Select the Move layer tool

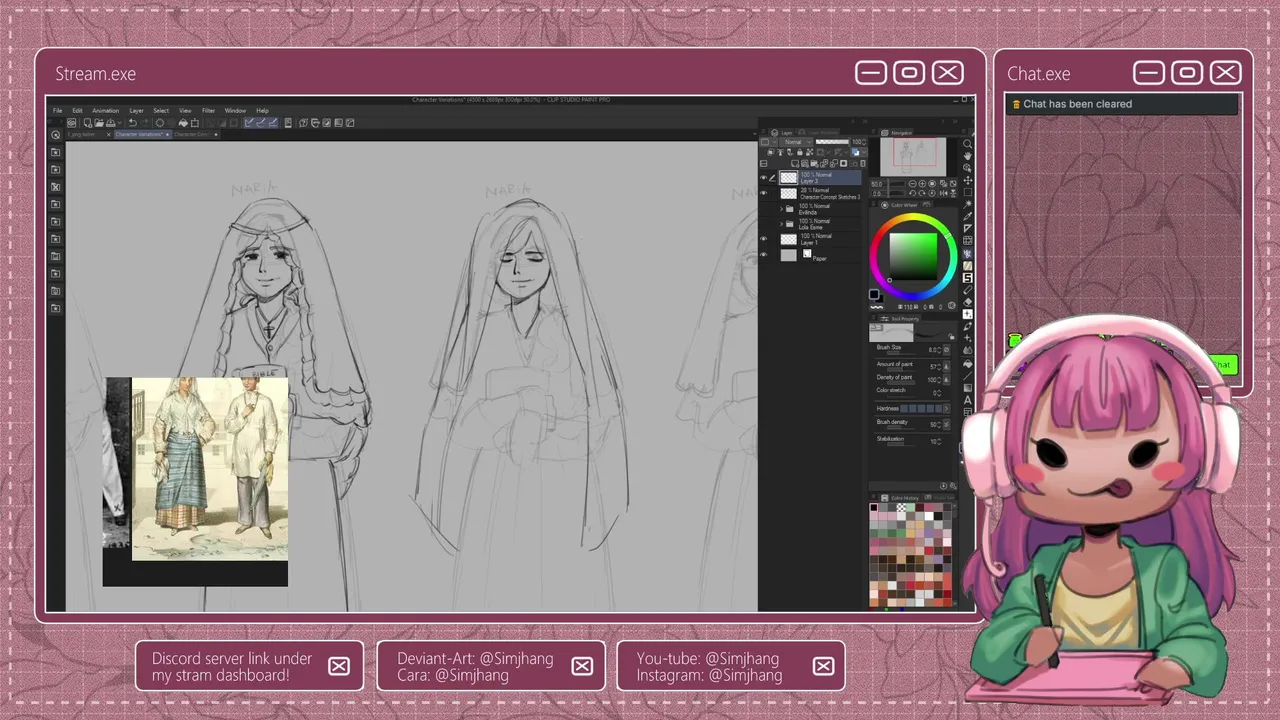point(968,180)
